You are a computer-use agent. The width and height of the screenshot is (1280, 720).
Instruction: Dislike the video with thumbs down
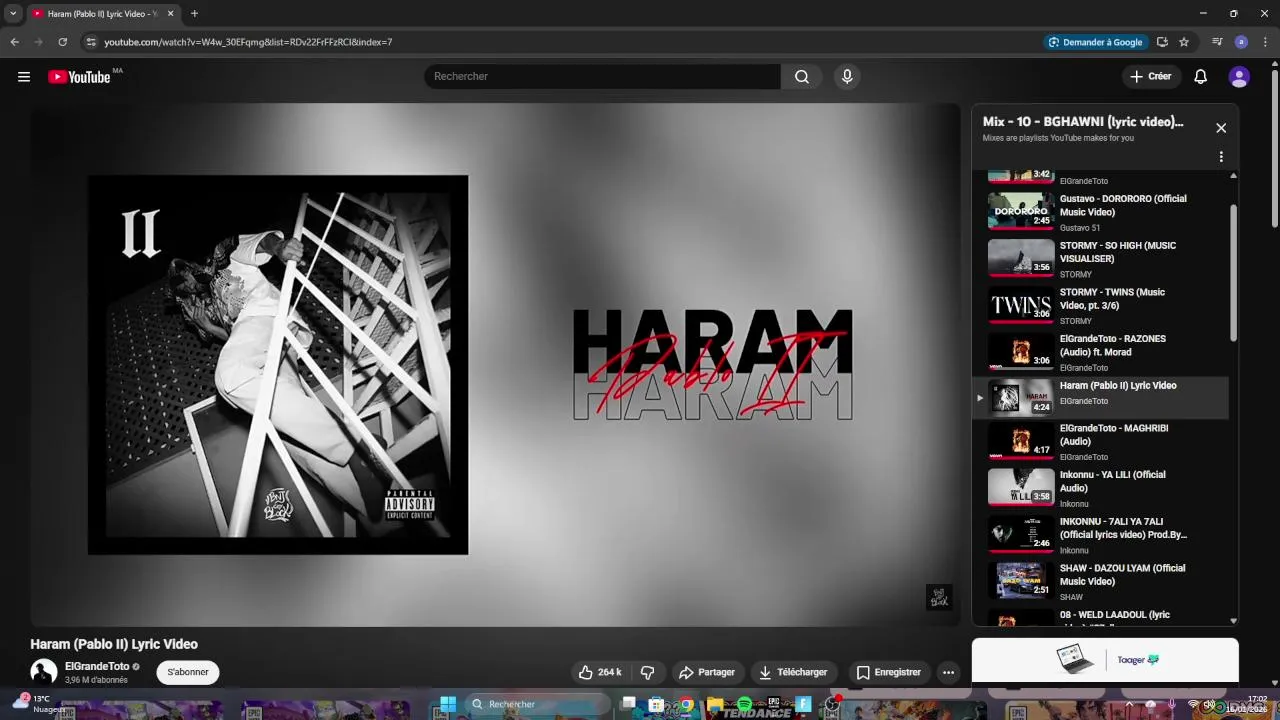tap(647, 672)
